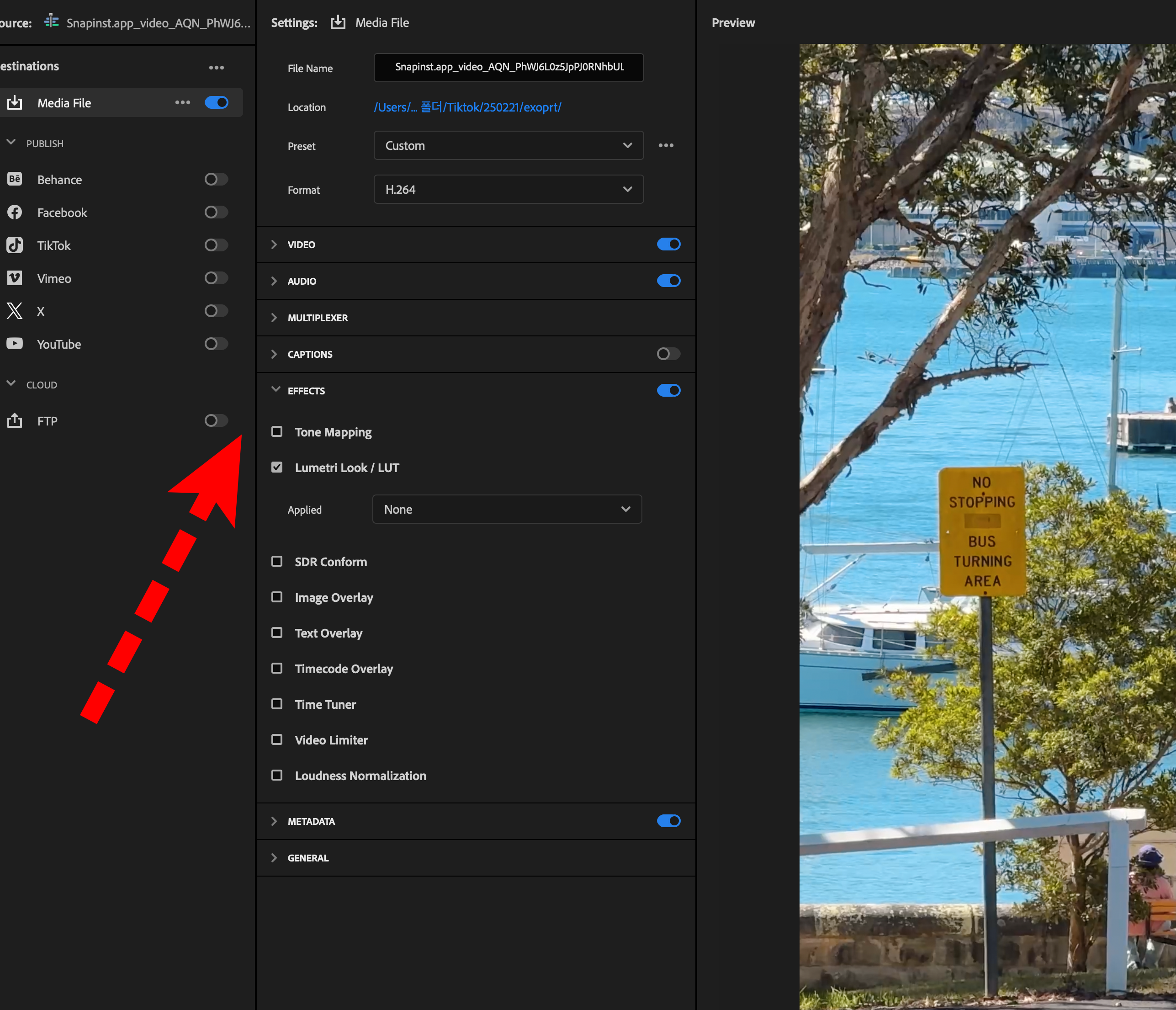Click the YouTube destination icon
Image resolution: width=1176 pixels, height=1010 pixels.
pos(14,344)
